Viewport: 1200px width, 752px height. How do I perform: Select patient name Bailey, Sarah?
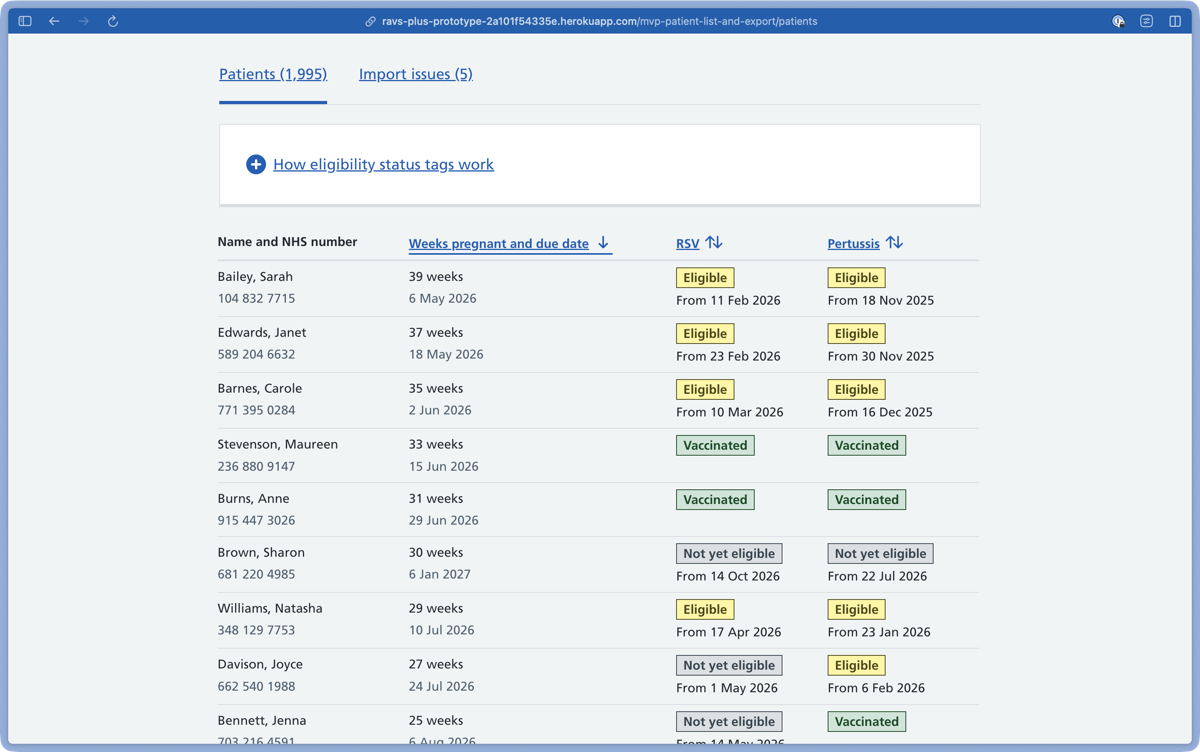[x=255, y=277]
